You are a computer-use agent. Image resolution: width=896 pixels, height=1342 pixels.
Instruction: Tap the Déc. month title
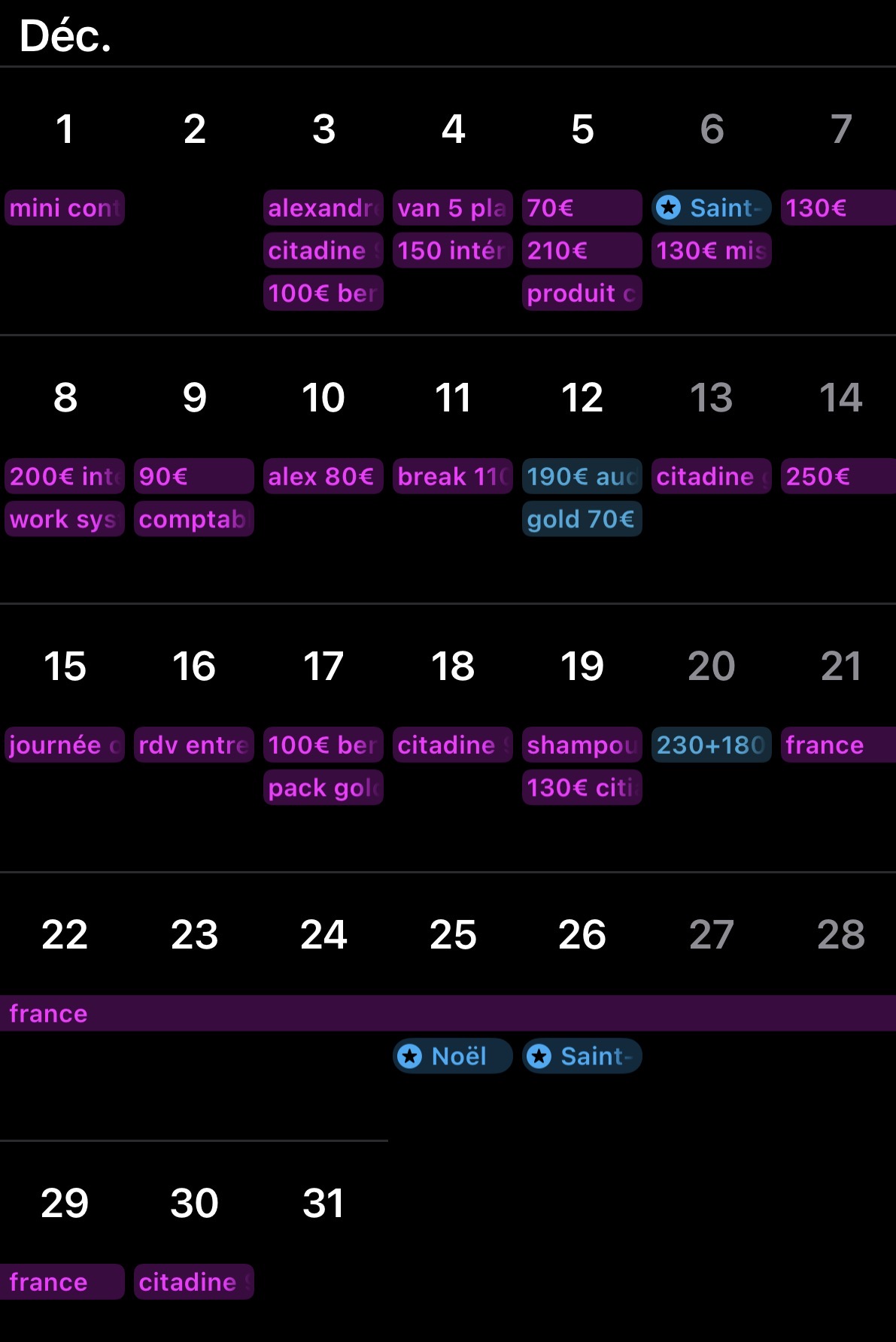click(x=65, y=35)
